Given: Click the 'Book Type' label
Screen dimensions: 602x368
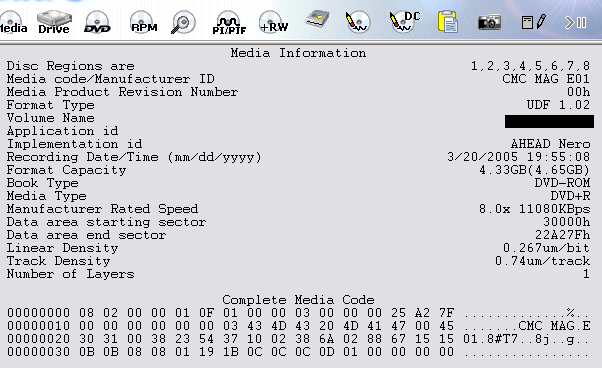Looking at the screenshot, I should (43, 183).
